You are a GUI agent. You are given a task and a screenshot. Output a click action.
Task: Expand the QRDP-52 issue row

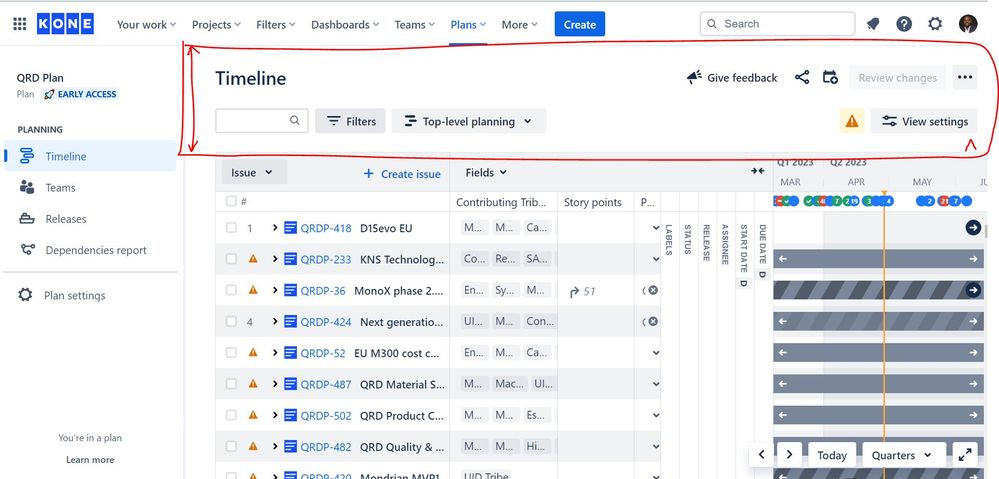pos(275,352)
